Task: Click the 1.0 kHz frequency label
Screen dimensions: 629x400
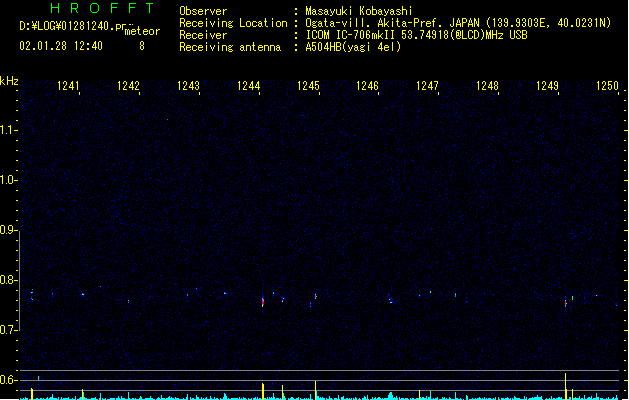Action: point(8,180)
